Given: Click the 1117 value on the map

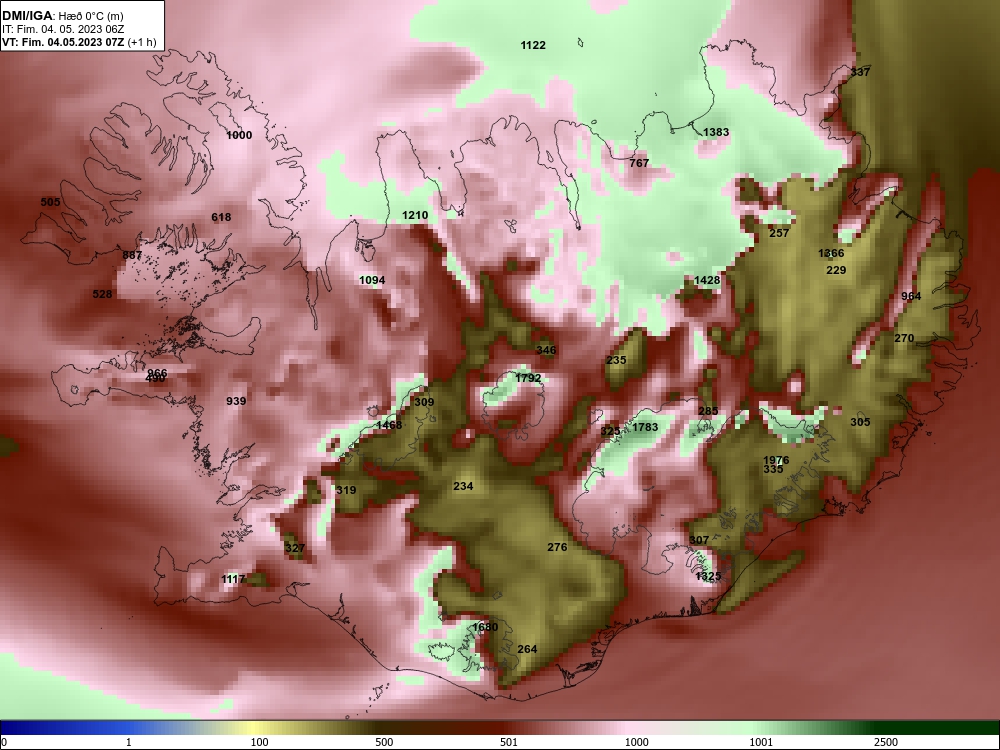Looking at the screenshot, I should (x=233, y=579).
